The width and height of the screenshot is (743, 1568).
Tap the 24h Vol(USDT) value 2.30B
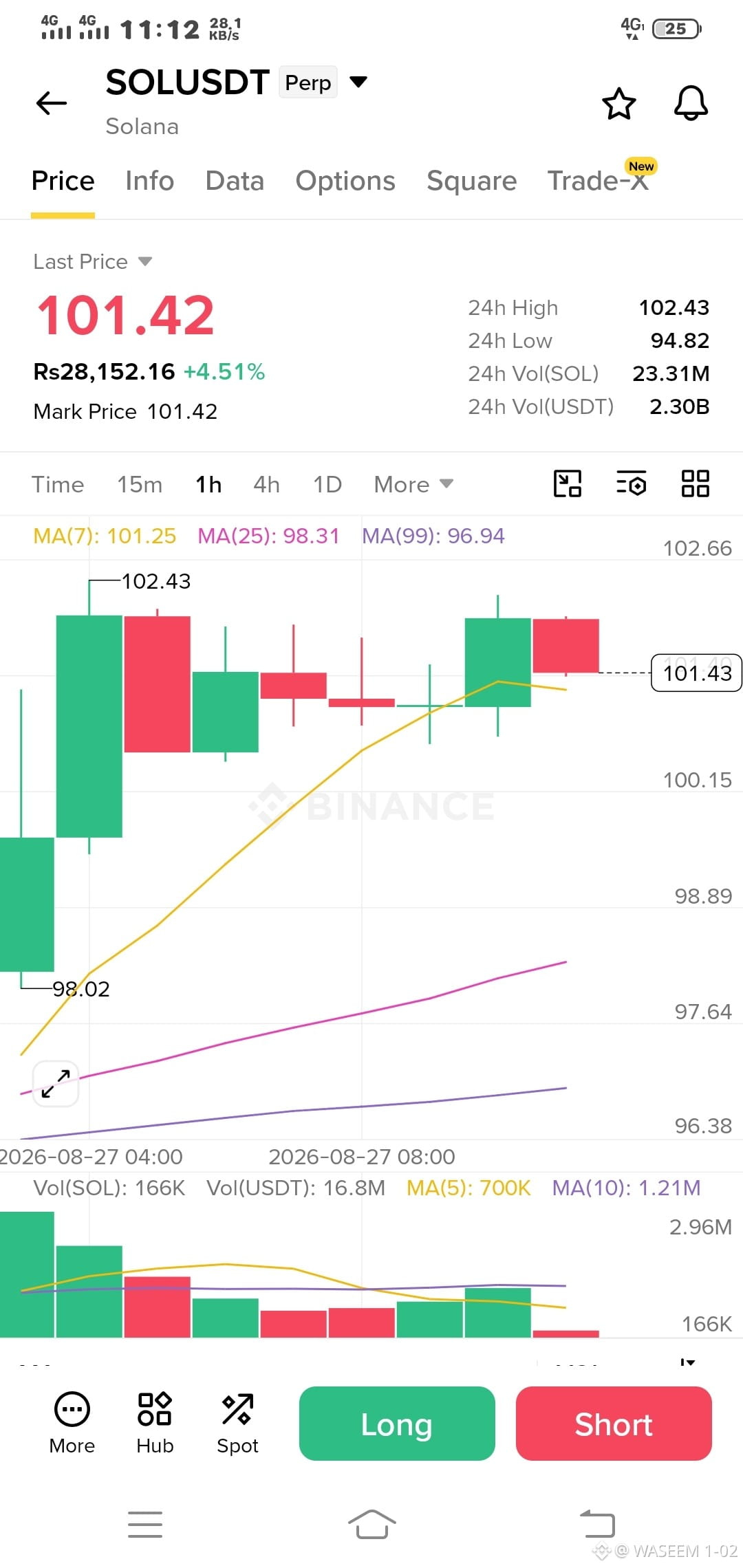pos(680,406)
